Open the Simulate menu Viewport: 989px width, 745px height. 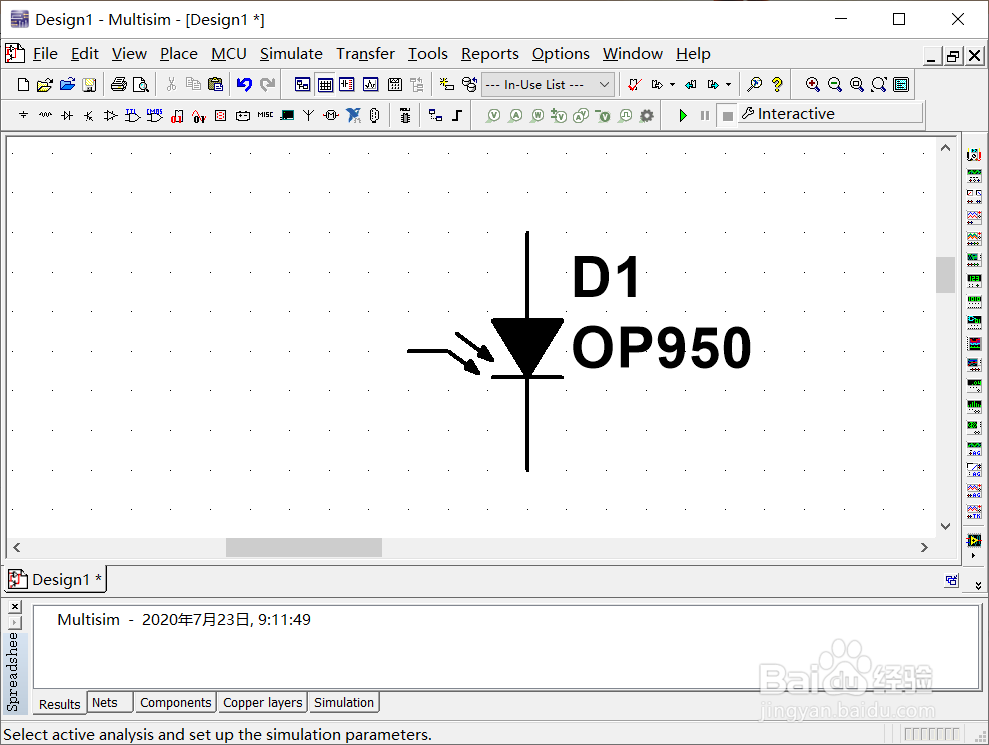coord(291,54)
